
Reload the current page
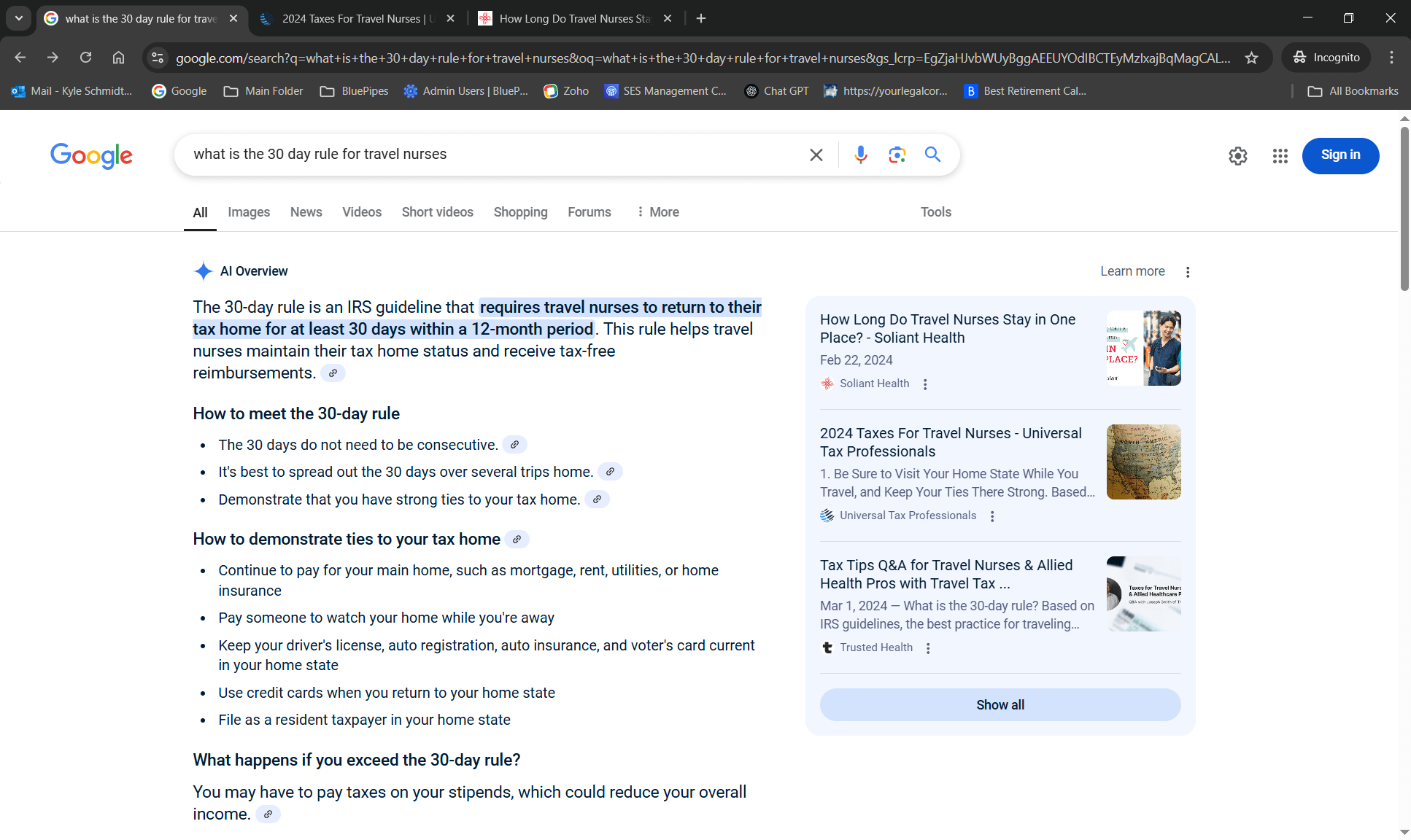click(85, 58)
